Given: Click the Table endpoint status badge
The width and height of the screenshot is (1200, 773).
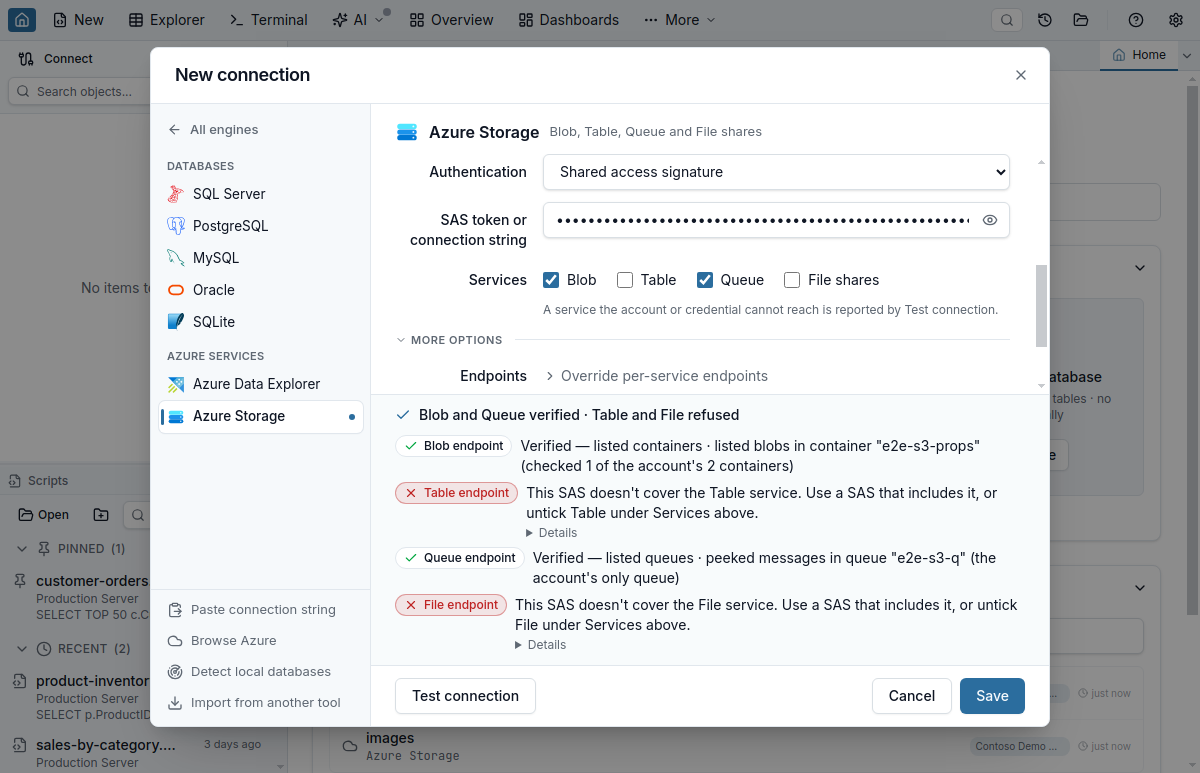Looking at the screenshot, I should (x=457, y=493).
